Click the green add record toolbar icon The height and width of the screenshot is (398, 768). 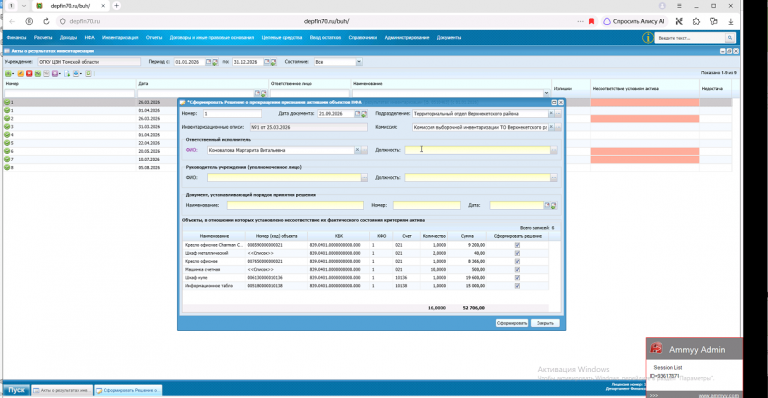click(x=8, y=74)
